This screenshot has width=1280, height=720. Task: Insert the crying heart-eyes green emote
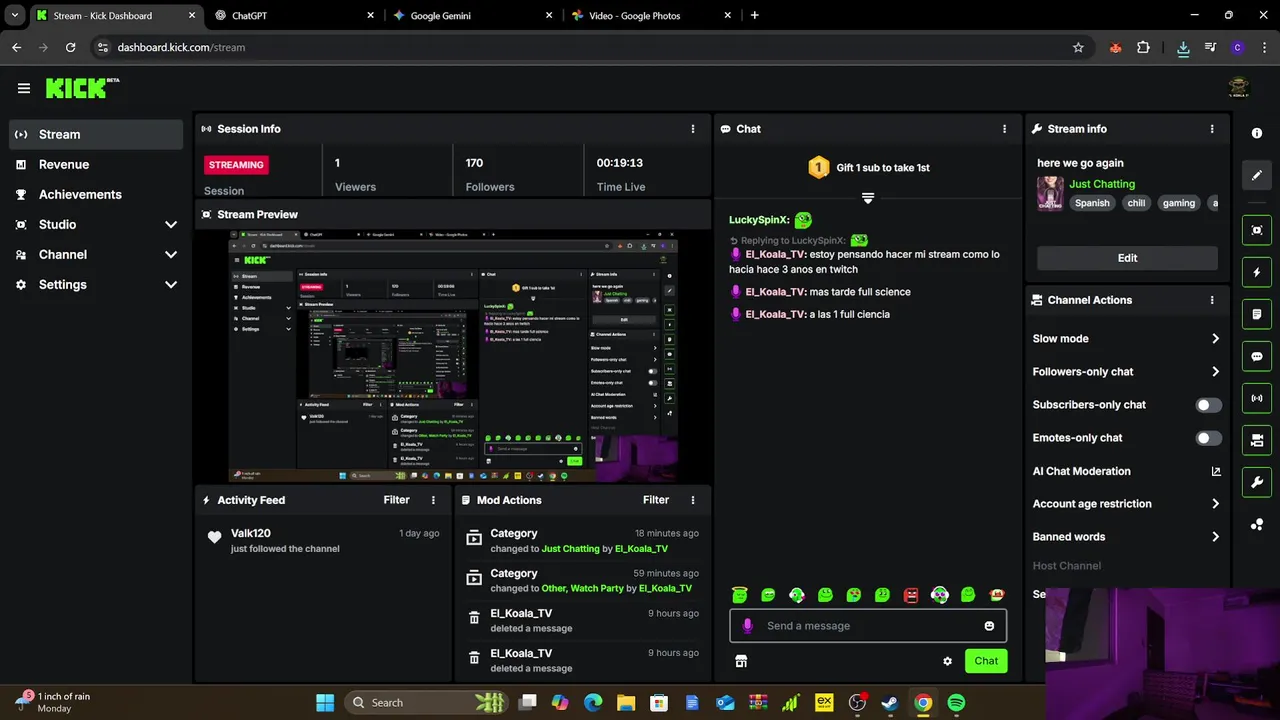(853, 595)
